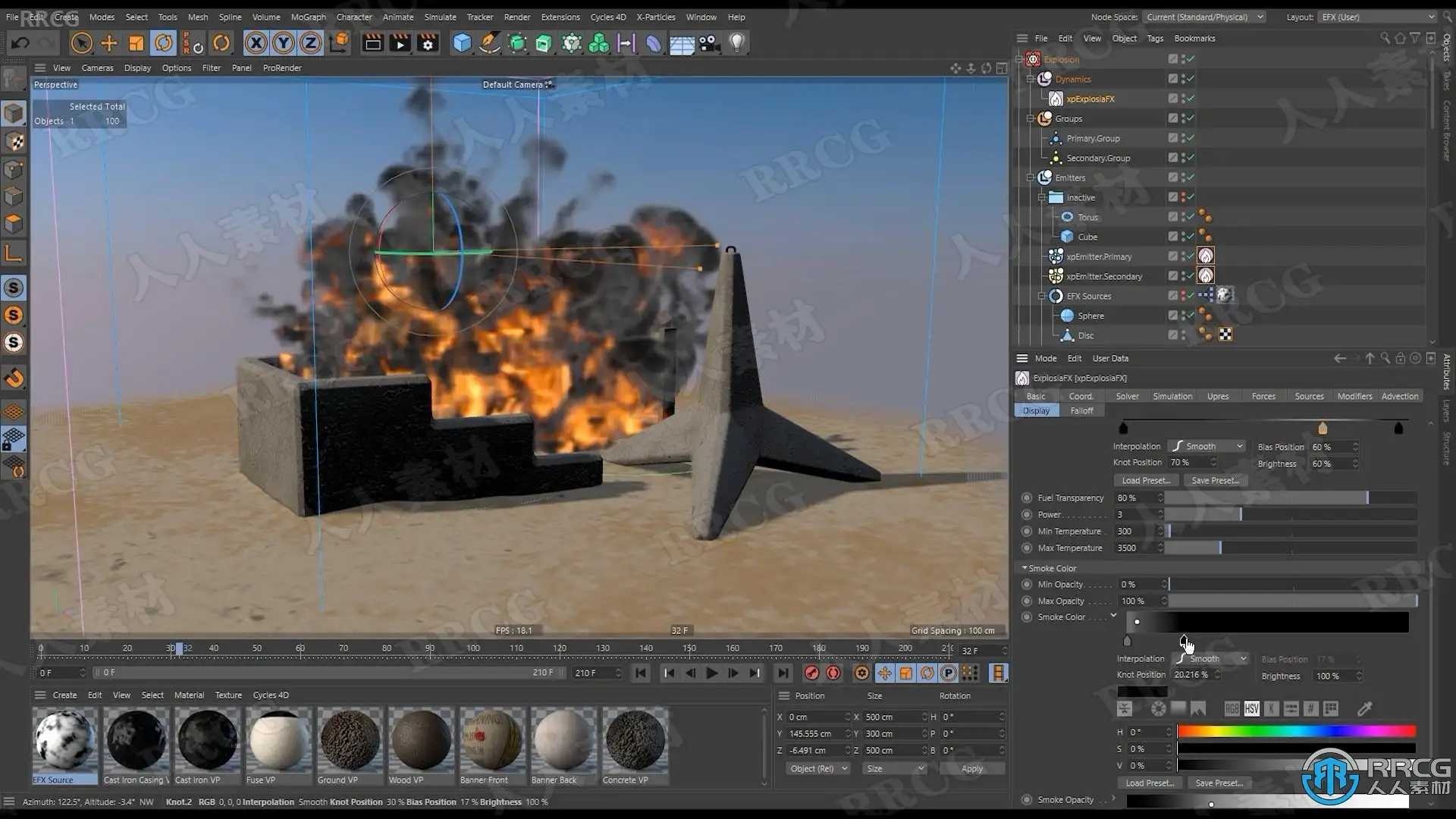The image size is (1456, 819).
Task: Click the Render View clapperboard icon
Action: click(372, 43)
